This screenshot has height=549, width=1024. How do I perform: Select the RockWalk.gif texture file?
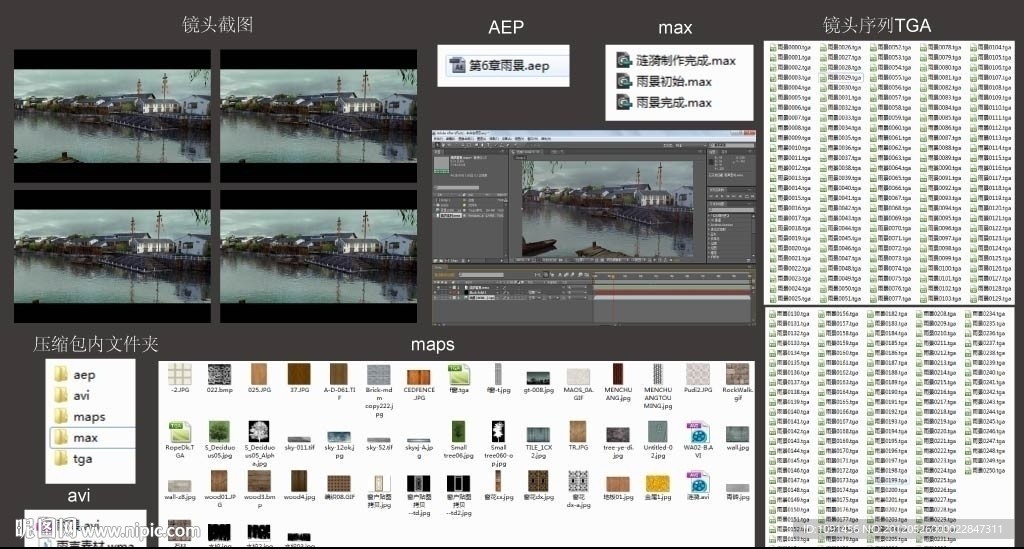coord(737,375)
